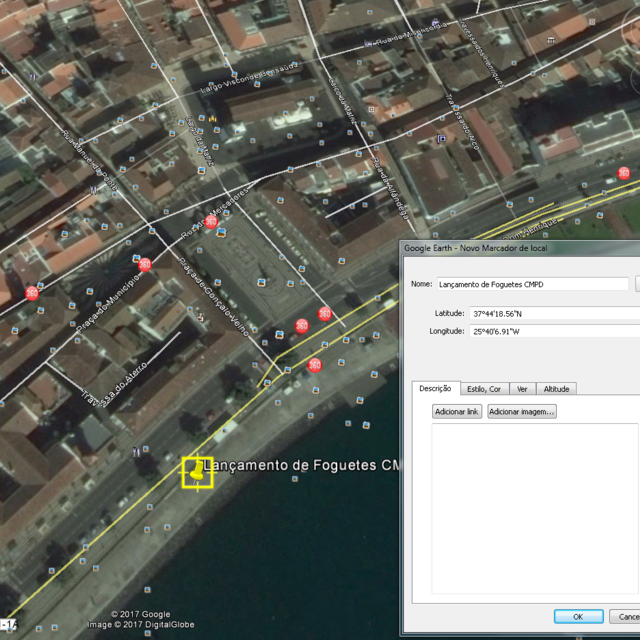Screen dimensions: 640x640
Task: Select the 360 marker at the far left edge
Action: pos(32,293)
